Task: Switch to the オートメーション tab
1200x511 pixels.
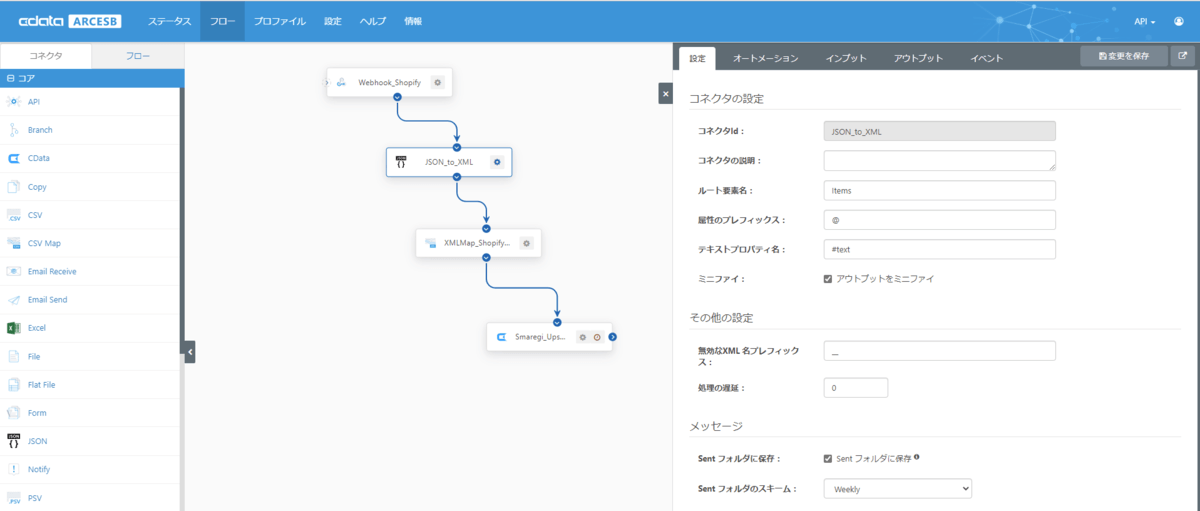Action: pyautogui.click(x=765, y=58)
